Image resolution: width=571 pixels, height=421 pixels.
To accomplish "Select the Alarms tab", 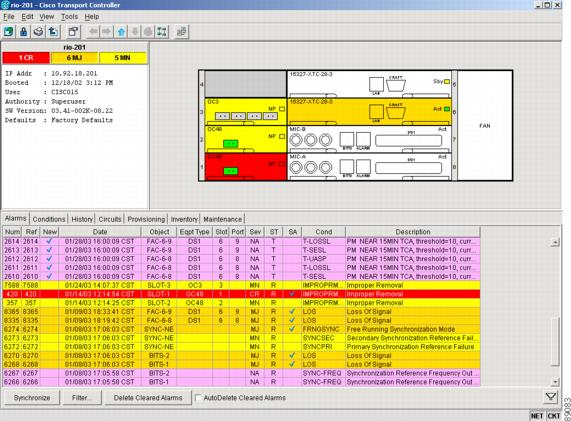I will (x=16, y=219).
